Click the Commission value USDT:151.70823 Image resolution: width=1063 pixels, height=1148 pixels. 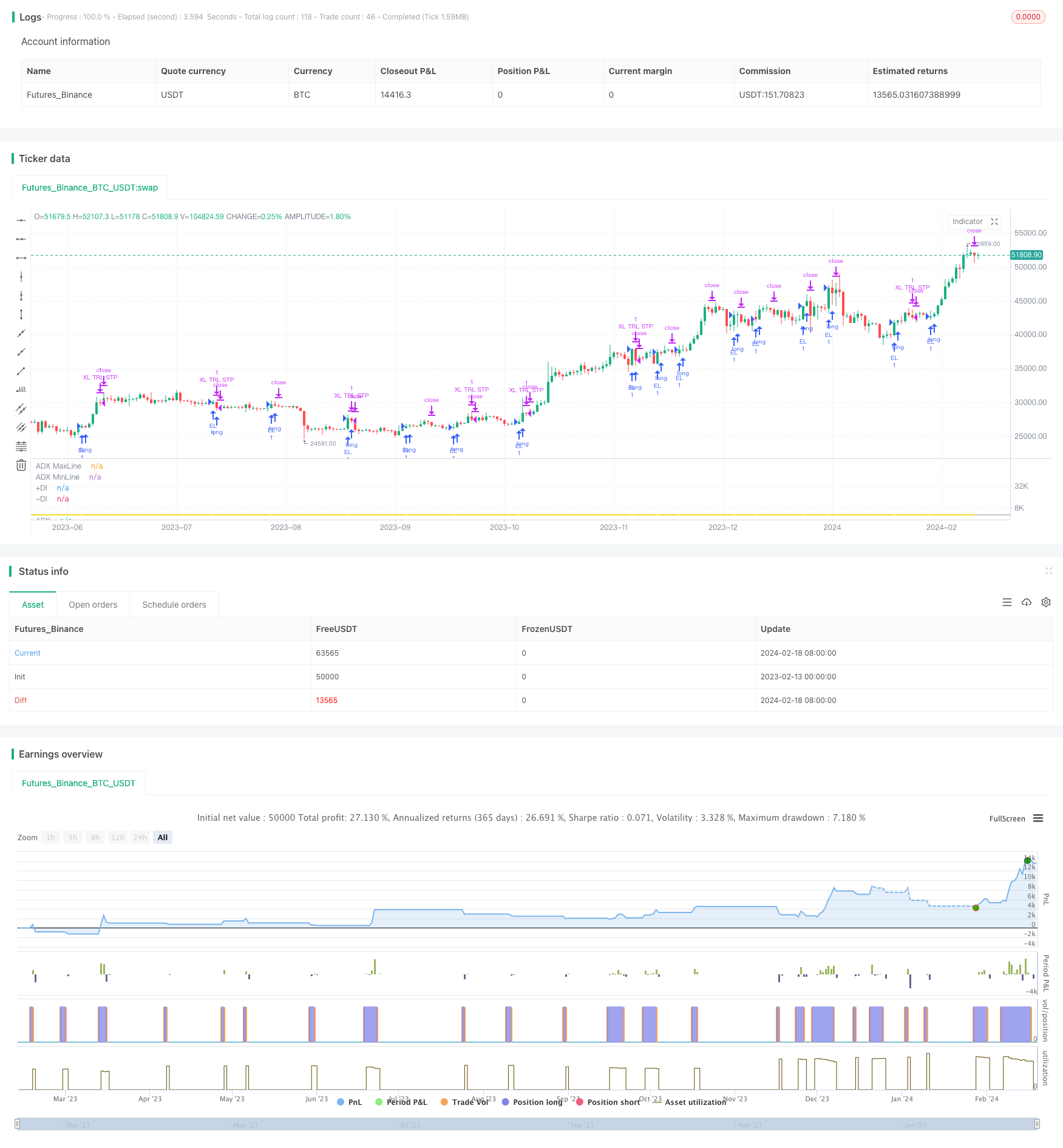click(x=772, y=95)
